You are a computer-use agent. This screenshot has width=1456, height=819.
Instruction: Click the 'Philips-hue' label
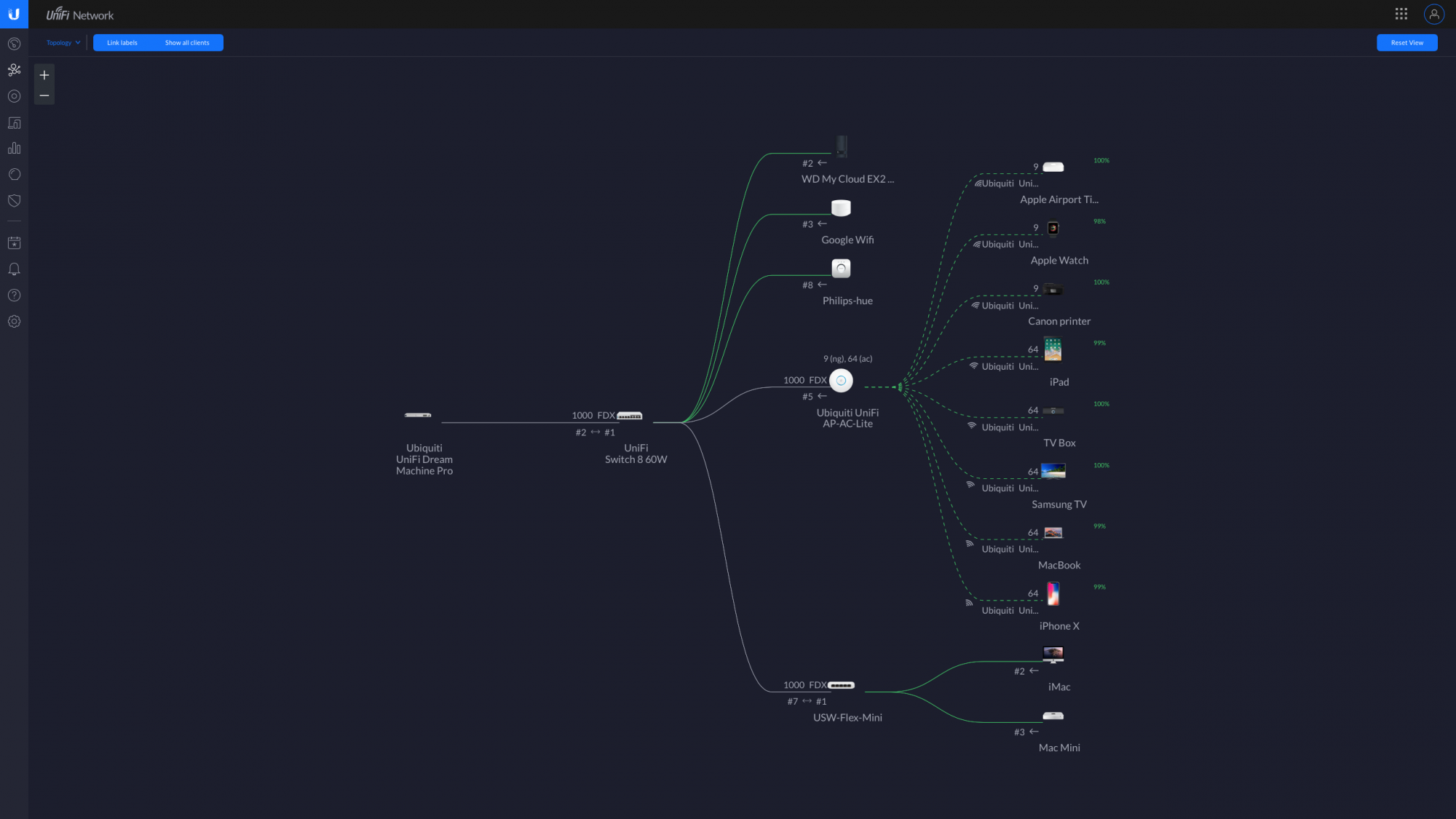847,301
